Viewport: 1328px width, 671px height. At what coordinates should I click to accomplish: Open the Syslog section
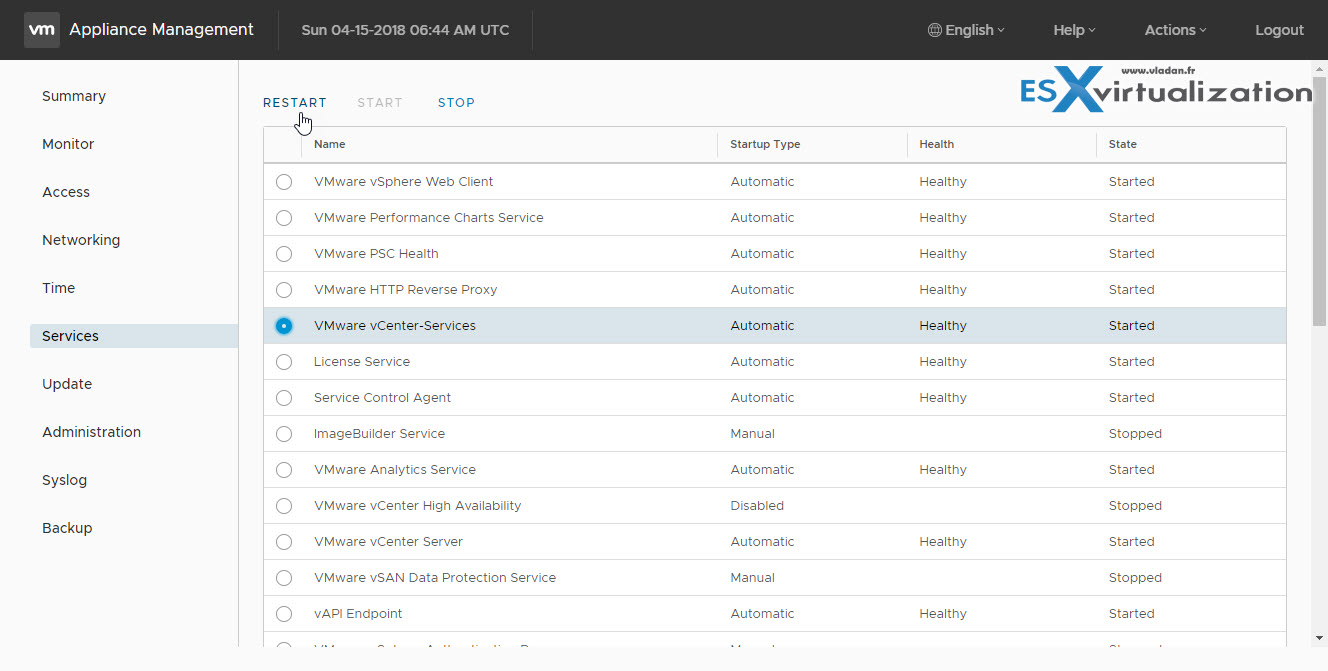tap(65, 480)
